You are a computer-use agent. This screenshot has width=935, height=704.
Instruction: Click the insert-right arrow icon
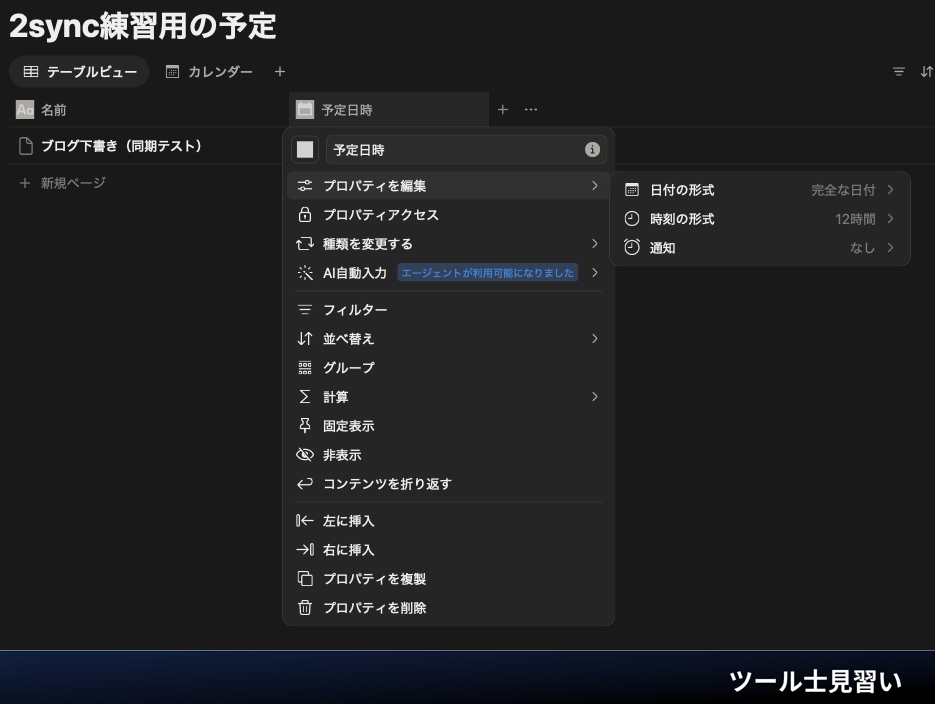point(305,550)
